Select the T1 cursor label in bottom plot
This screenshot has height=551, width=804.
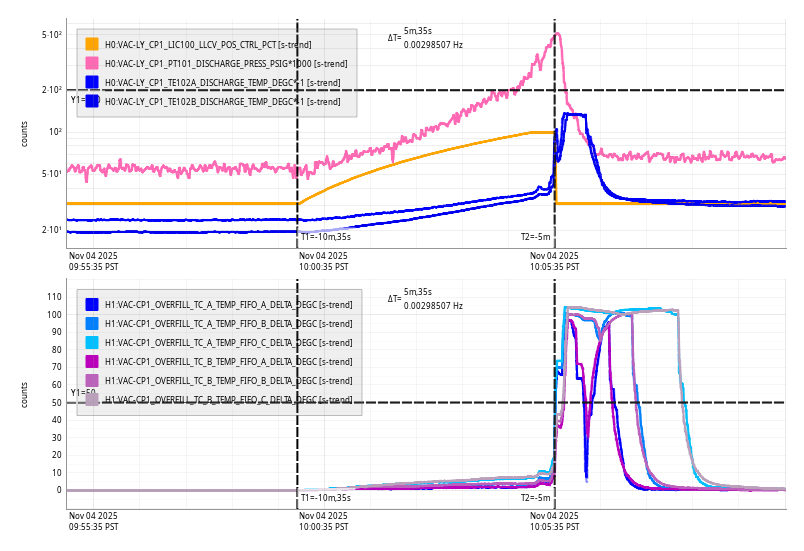(x=325, y=497)
